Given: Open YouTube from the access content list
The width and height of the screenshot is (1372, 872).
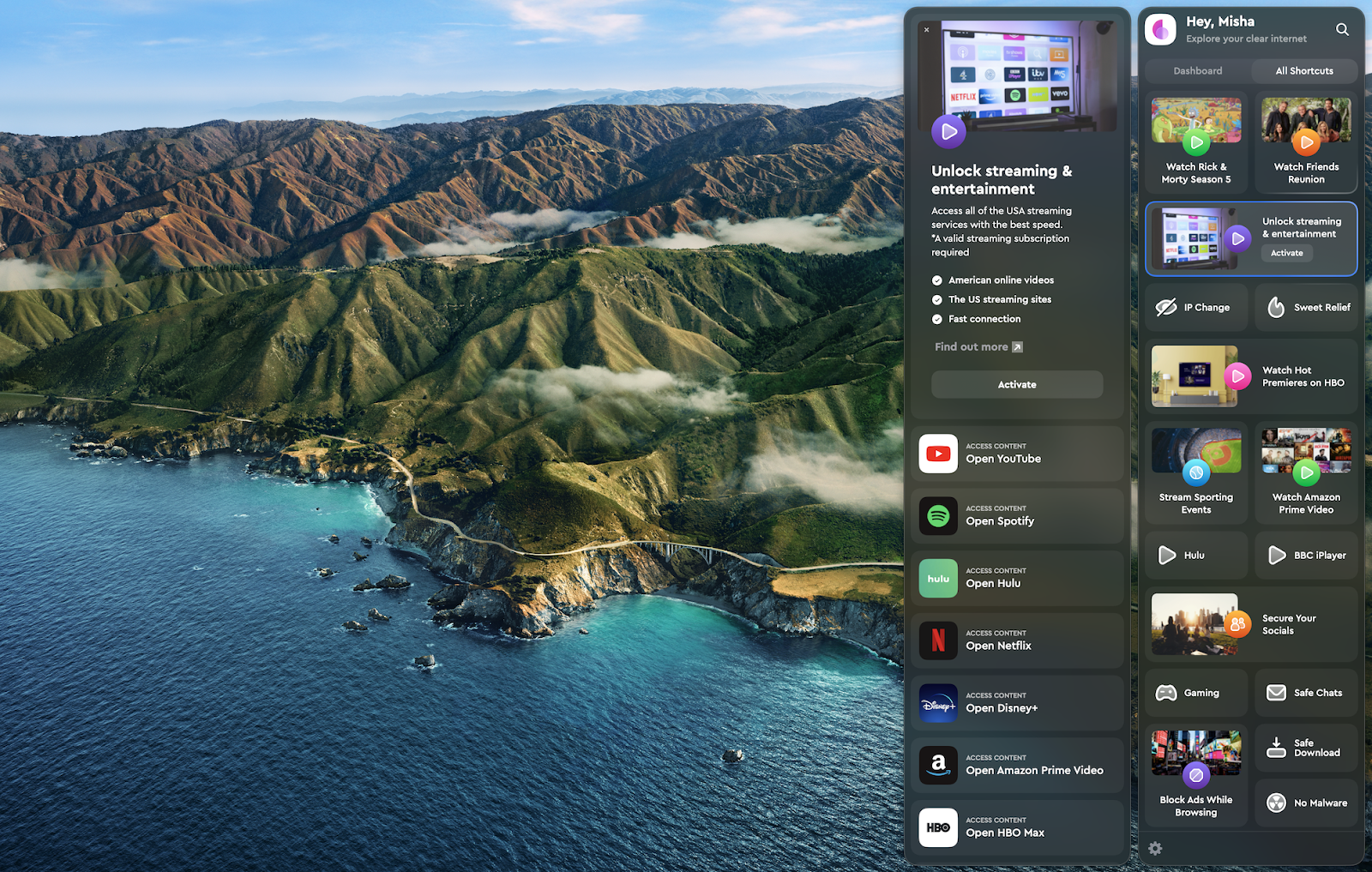Looking at the screenshot, I should tap(1016, 454).
